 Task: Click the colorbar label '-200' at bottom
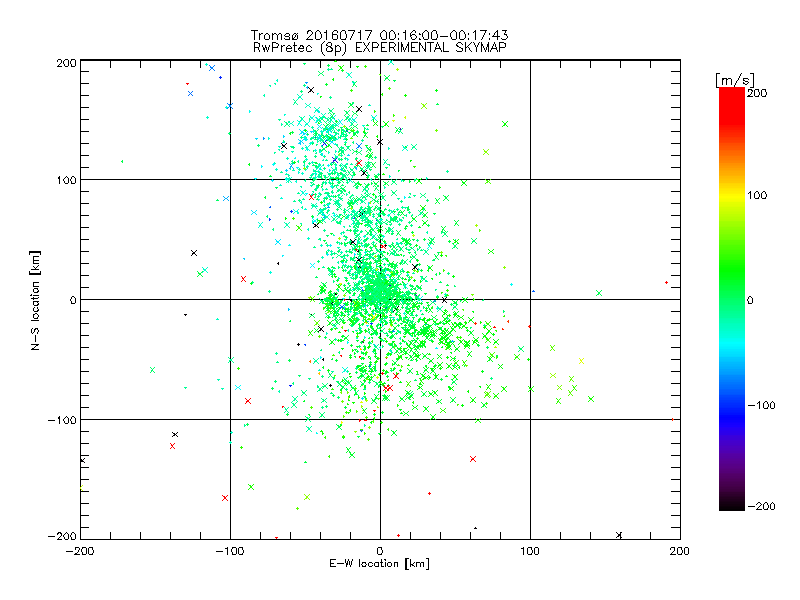point(761,506)
